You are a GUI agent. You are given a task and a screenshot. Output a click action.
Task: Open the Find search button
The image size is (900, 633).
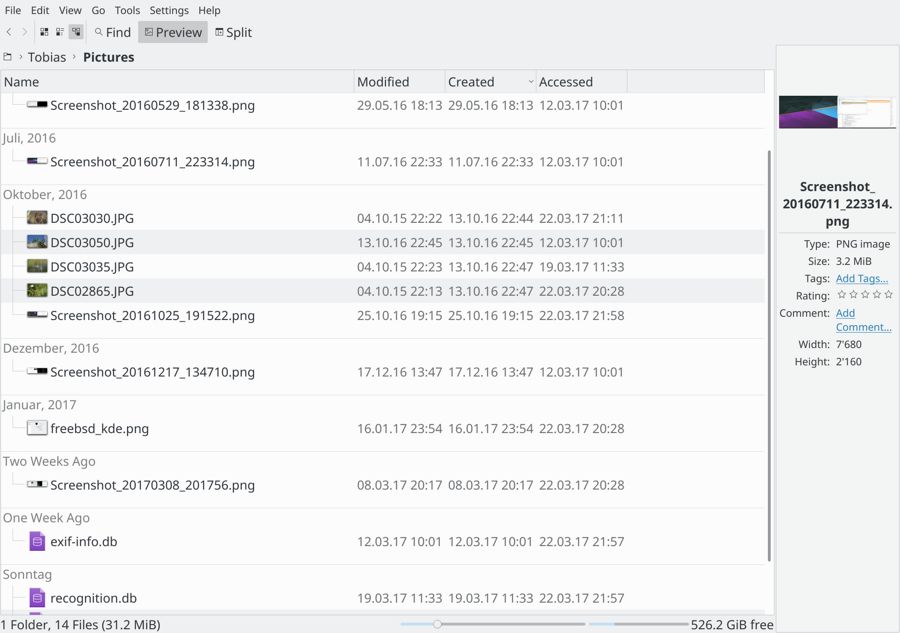113,32
